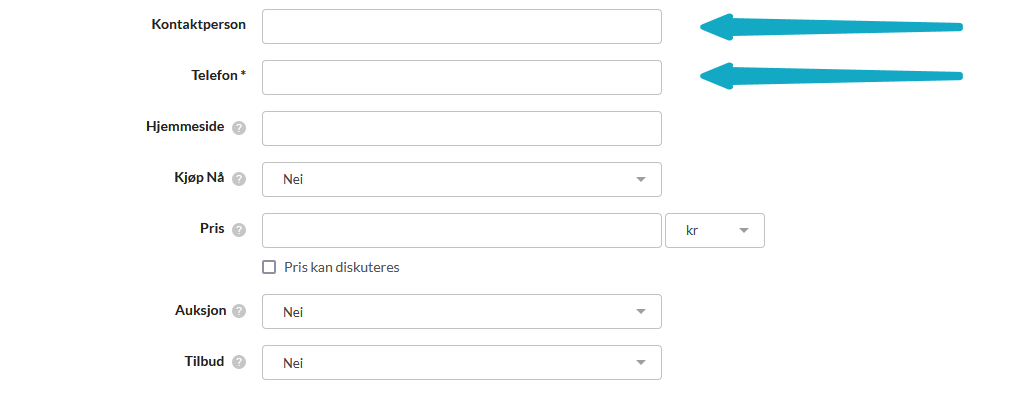Click the Telefon field label
1016x405 pixels.
coord(218,75)
